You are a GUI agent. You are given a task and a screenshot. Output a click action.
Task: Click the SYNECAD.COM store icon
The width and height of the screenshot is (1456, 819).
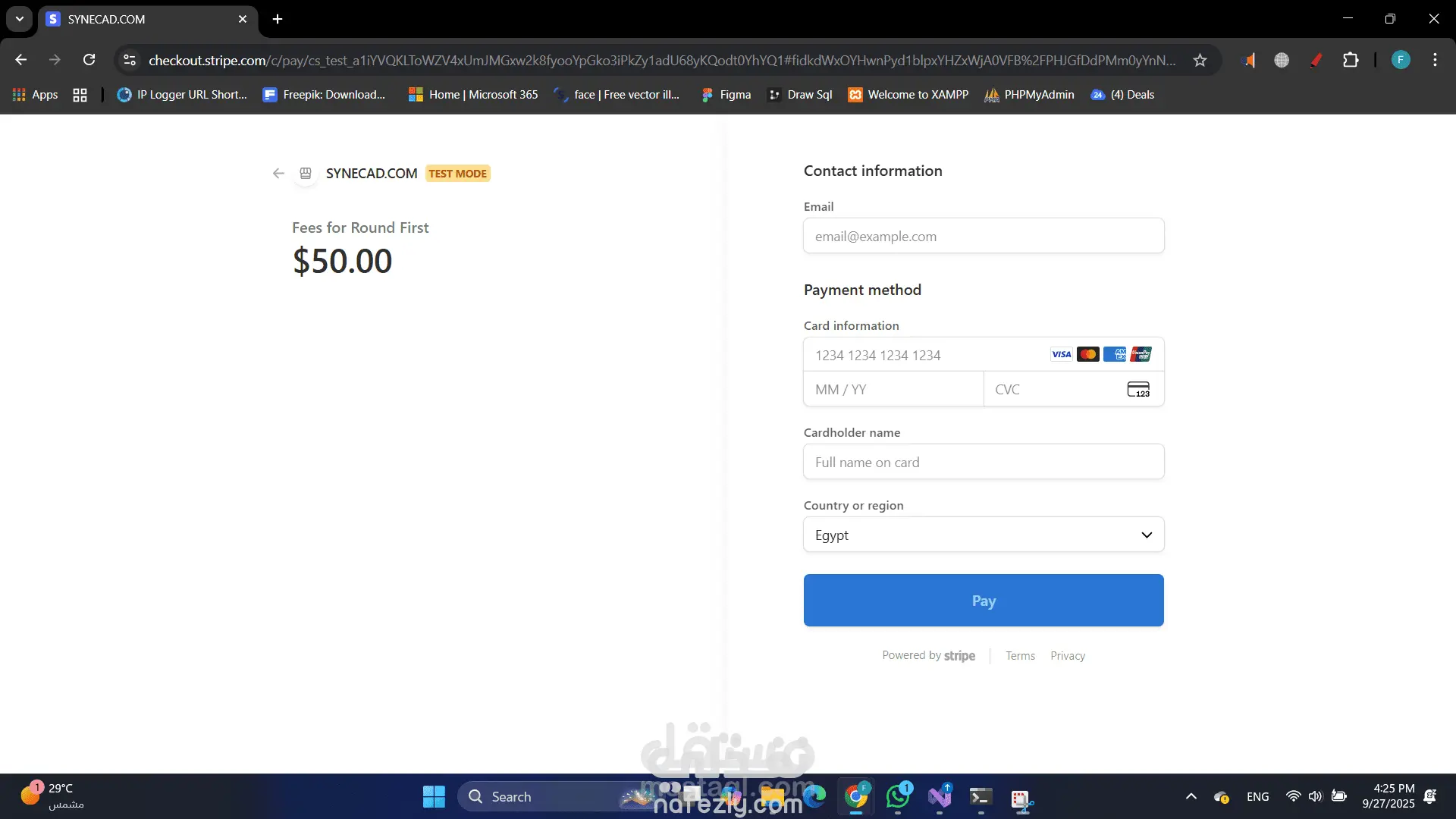[306, 174]
